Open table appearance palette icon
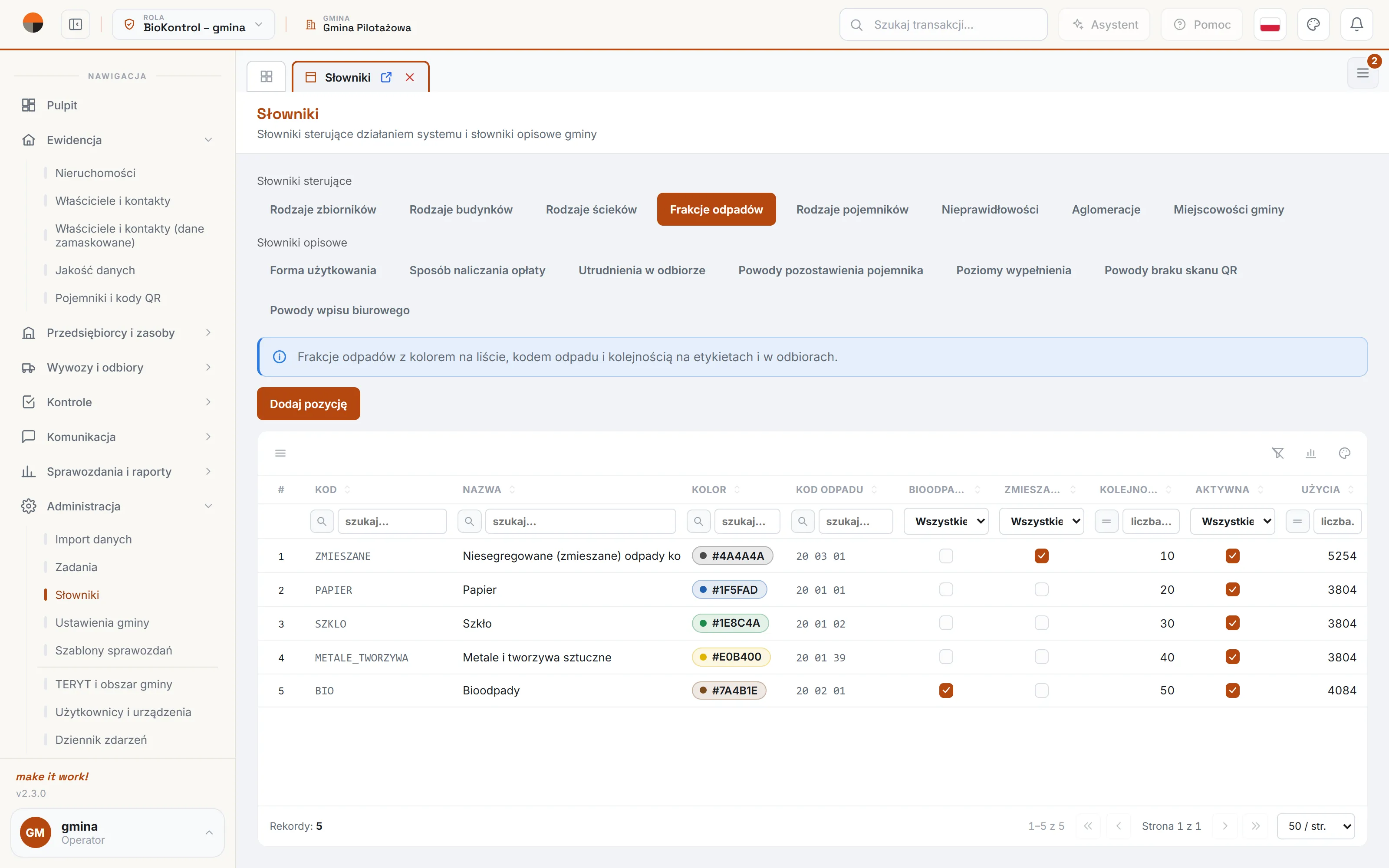1389x868 pixels. click(1344, 454)
